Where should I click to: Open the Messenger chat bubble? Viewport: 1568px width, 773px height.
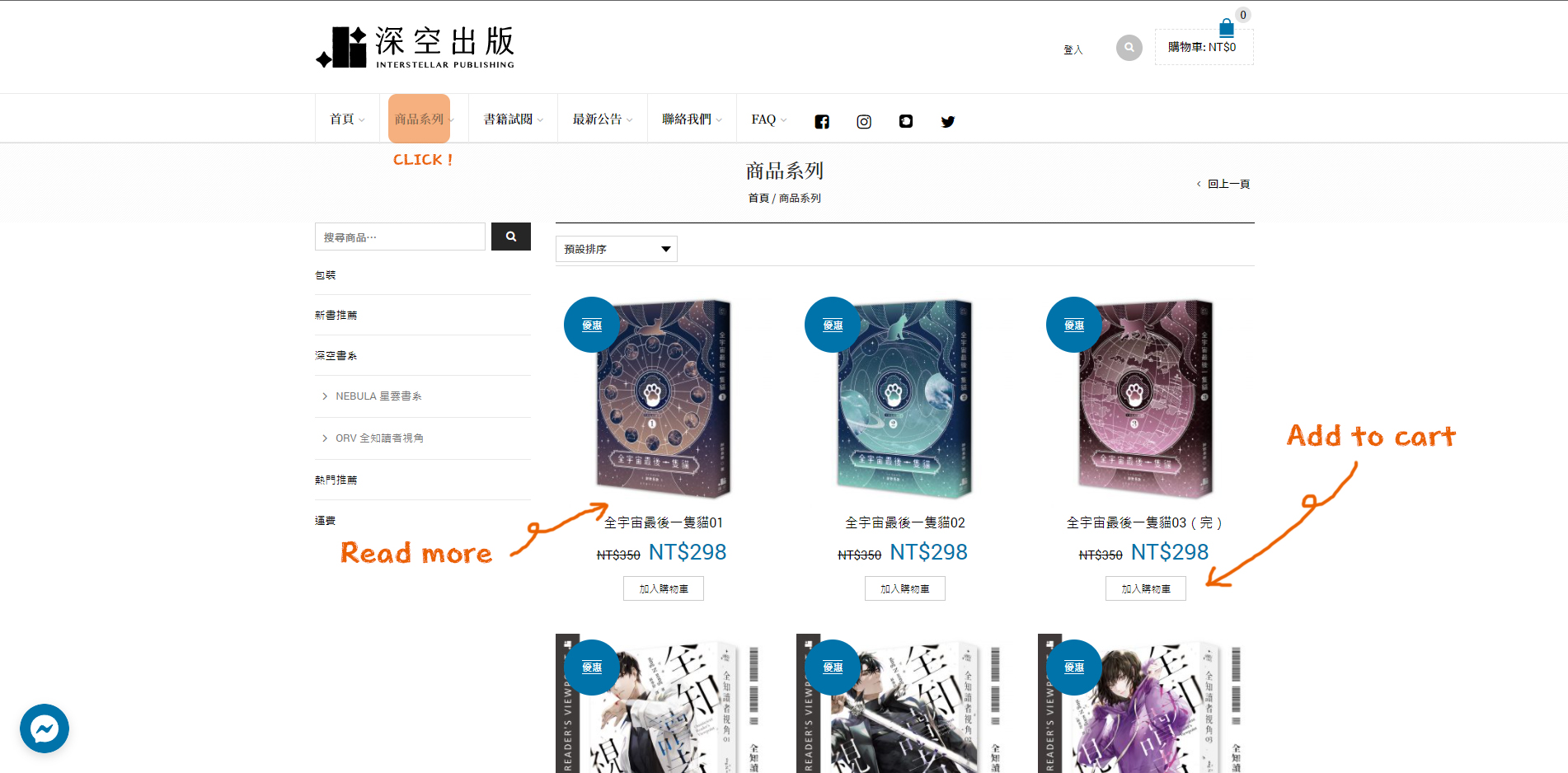45,728
